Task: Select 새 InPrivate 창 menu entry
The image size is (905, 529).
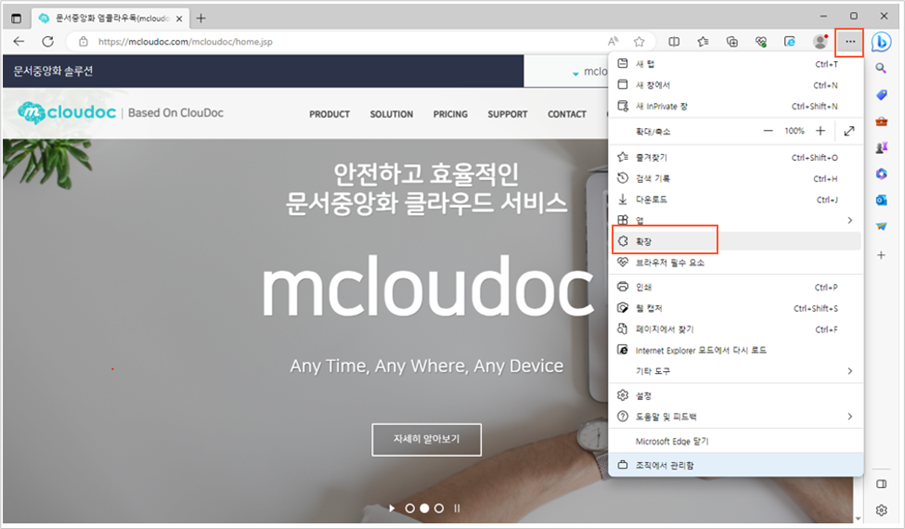Action: tap(736, 106)
